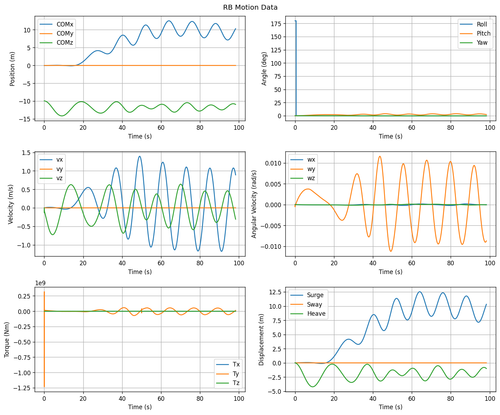Choose the wy legend label
The height and width of the screenshot is (415, 500).
(x=311, y=169)
